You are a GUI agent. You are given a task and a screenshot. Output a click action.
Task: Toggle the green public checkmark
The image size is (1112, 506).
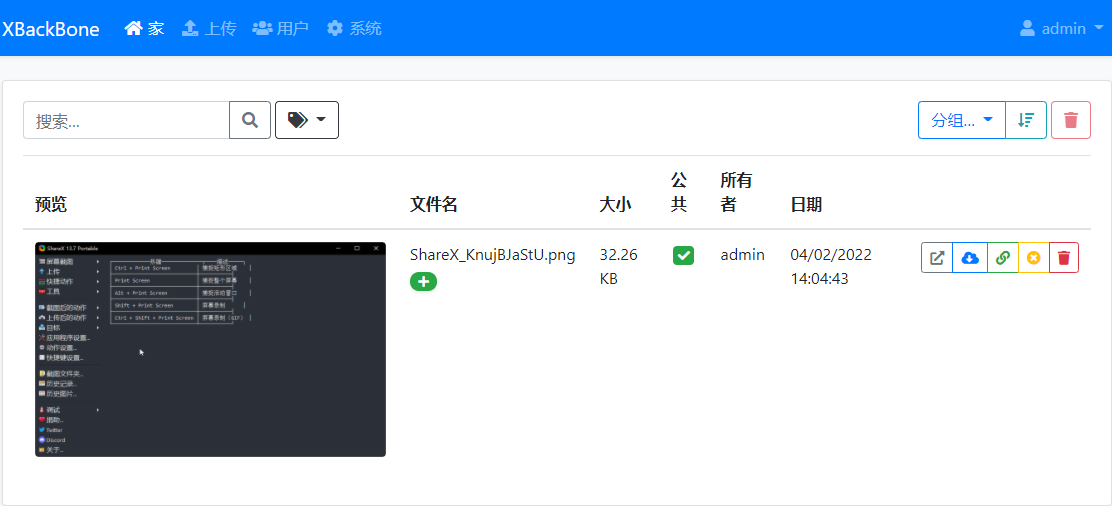[x=683, y=255]
